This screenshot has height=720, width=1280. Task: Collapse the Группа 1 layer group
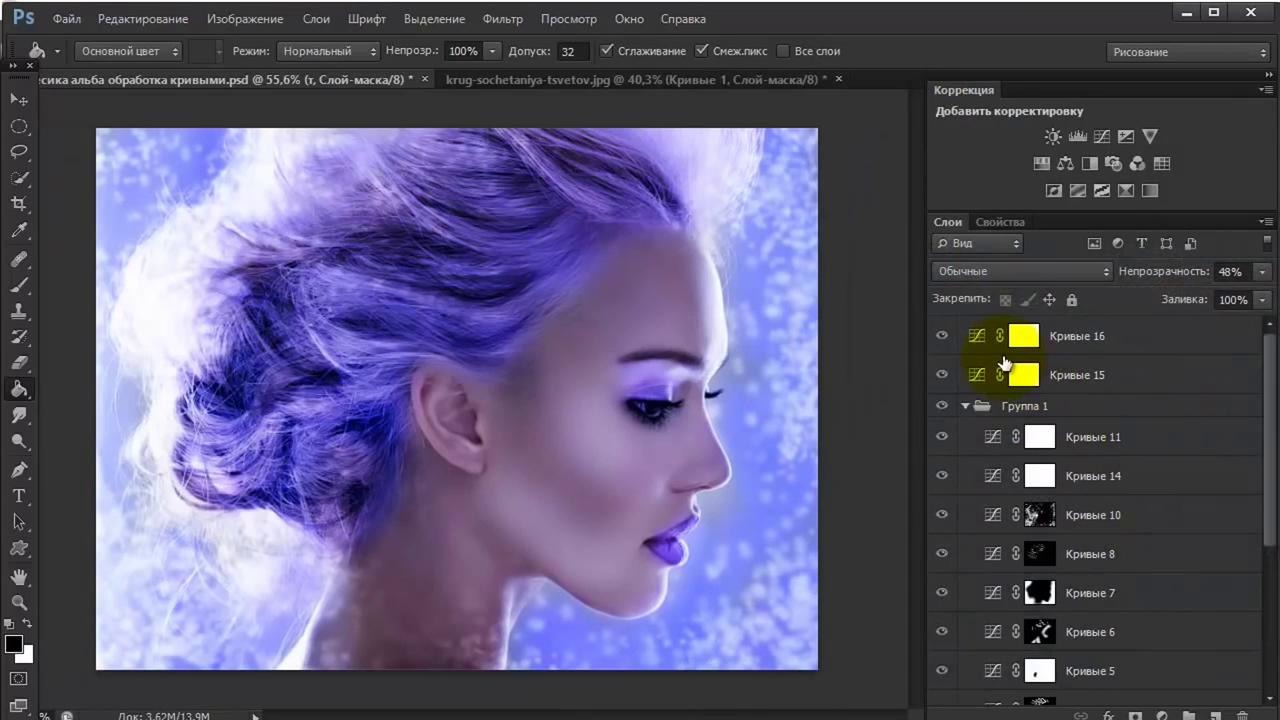click(x=965, y=406)
